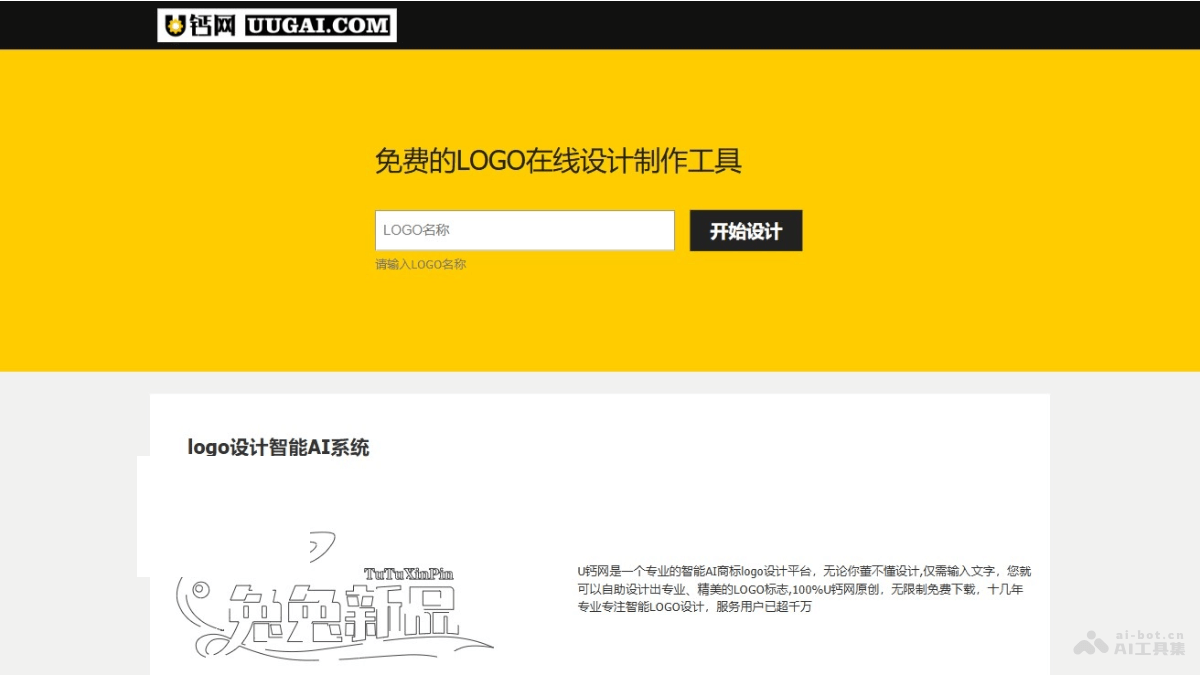The image size is (1200, 675).
Task: Click the U钙网 description paragraph
Action: (x=803, y=590)
